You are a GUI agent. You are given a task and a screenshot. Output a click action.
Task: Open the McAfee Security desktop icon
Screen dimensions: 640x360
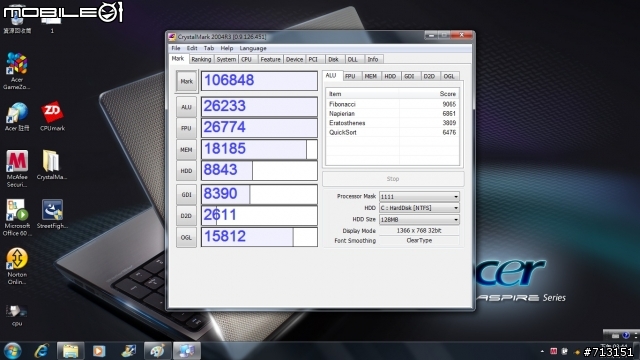click(x=17, y=169)
